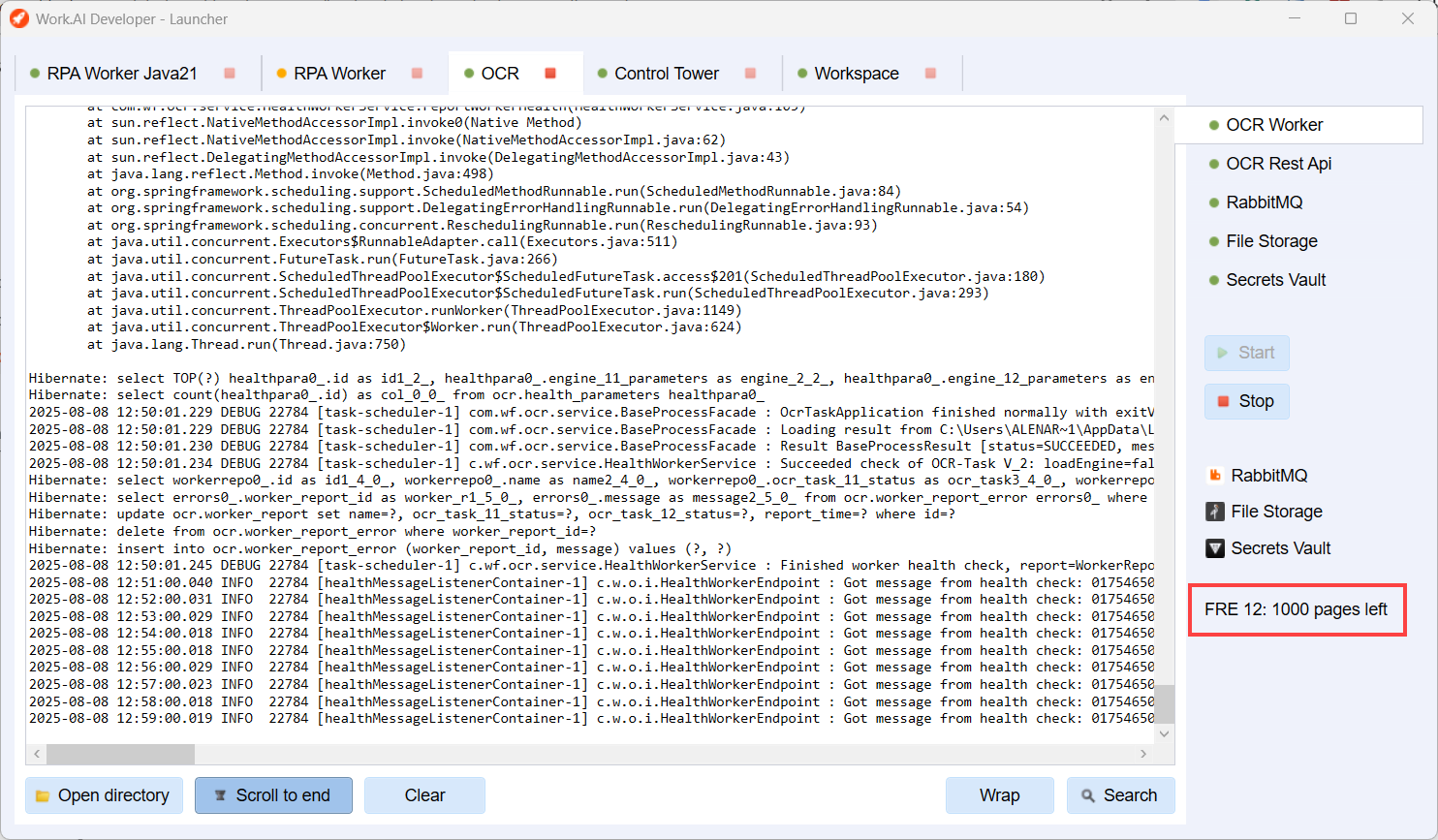The width and height of the screenshot is (1438, 840).
Task: Maximize the Launcher window
Action: 1351,18
